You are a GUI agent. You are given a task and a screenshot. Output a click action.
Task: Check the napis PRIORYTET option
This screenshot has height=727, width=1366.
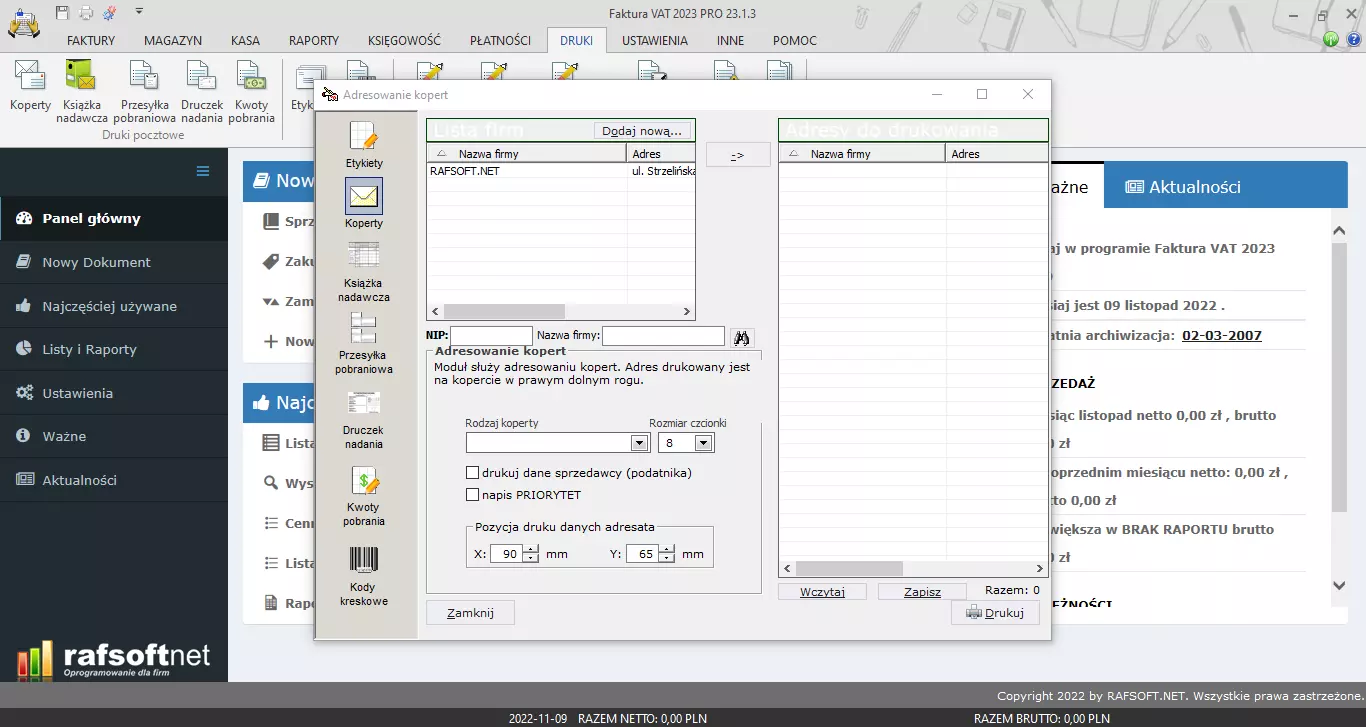(473, 494)
